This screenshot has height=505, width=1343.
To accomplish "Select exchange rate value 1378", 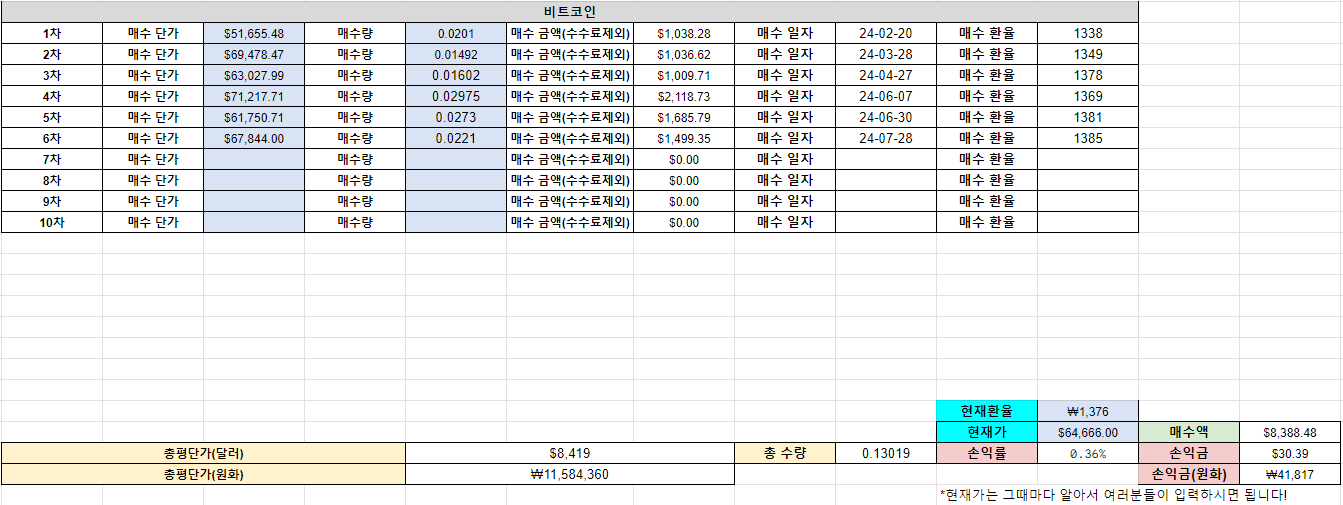I will 1088,75.
